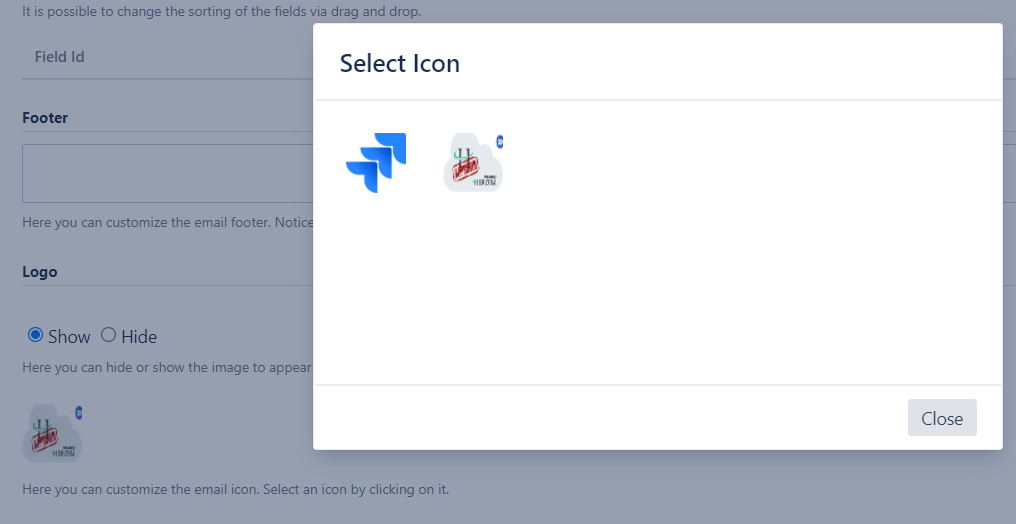
Task: Click the "Hide" label text
Action: 139,337
